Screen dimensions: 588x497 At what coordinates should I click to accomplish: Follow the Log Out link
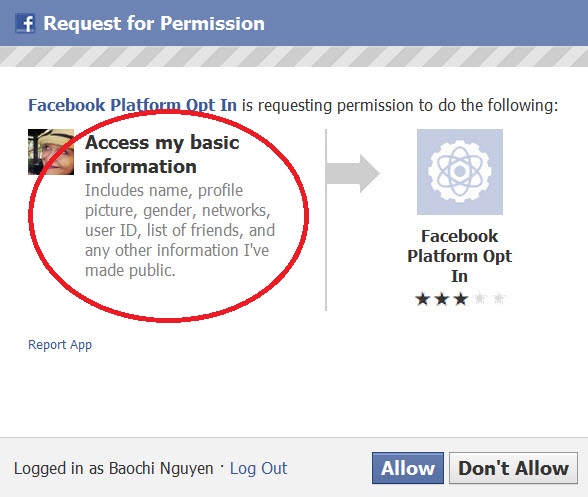(x=258, y=468)
